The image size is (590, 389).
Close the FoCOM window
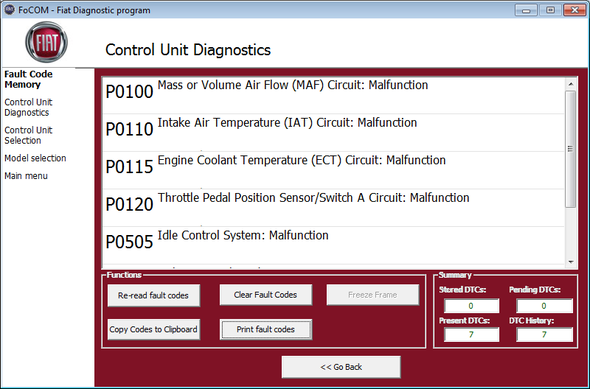(574, 10)
